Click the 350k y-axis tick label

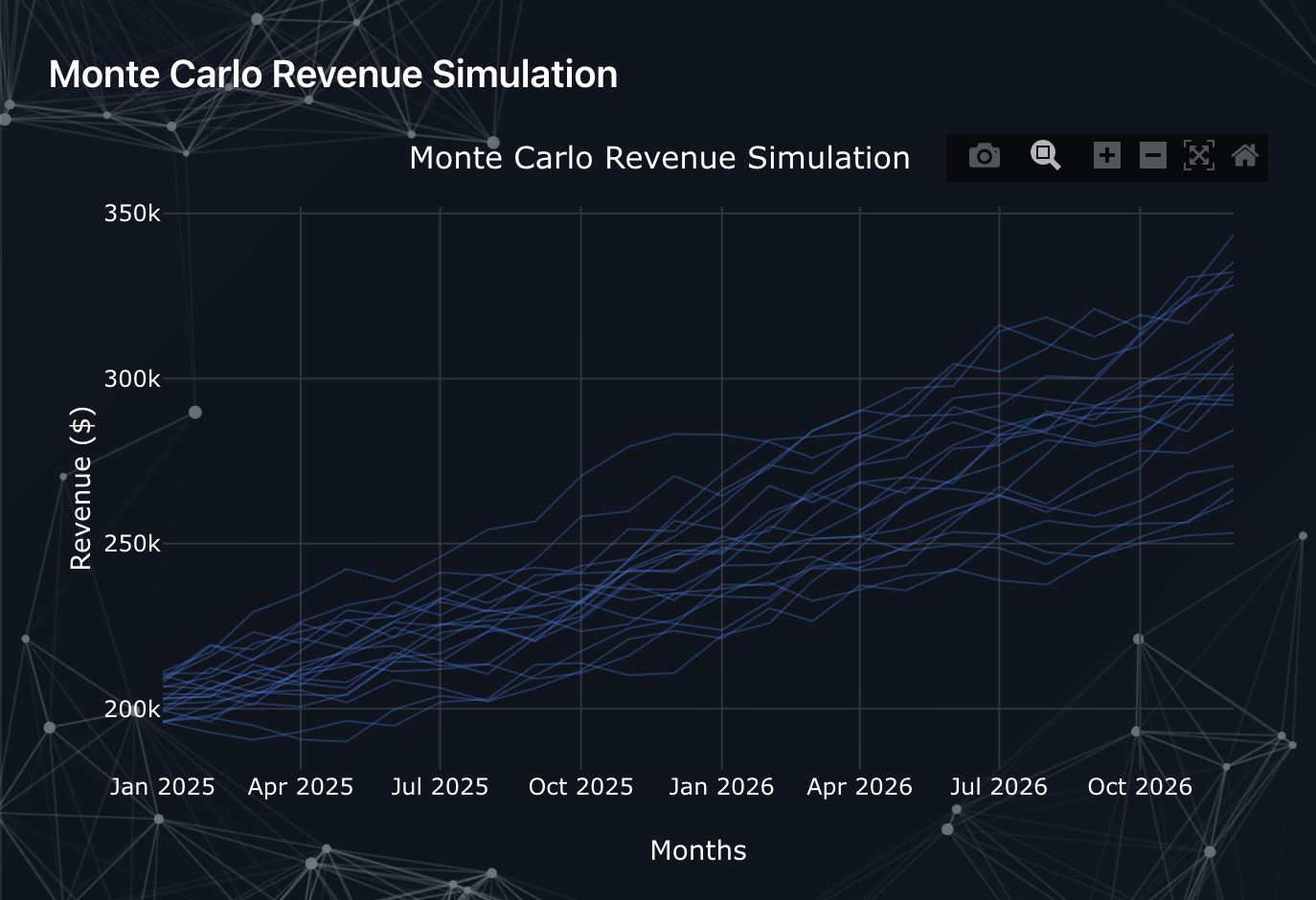point(131,214)
